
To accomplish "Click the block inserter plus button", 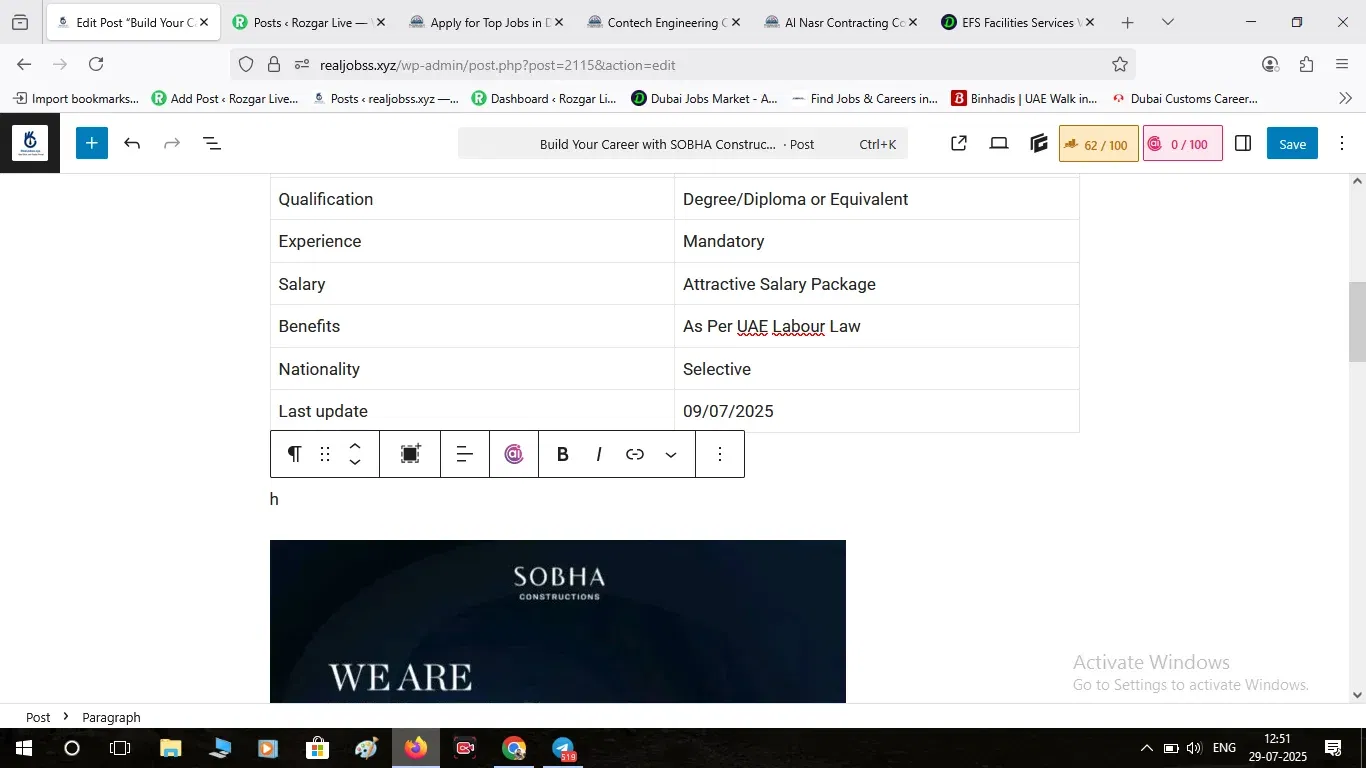I will (x=91, y=143).
